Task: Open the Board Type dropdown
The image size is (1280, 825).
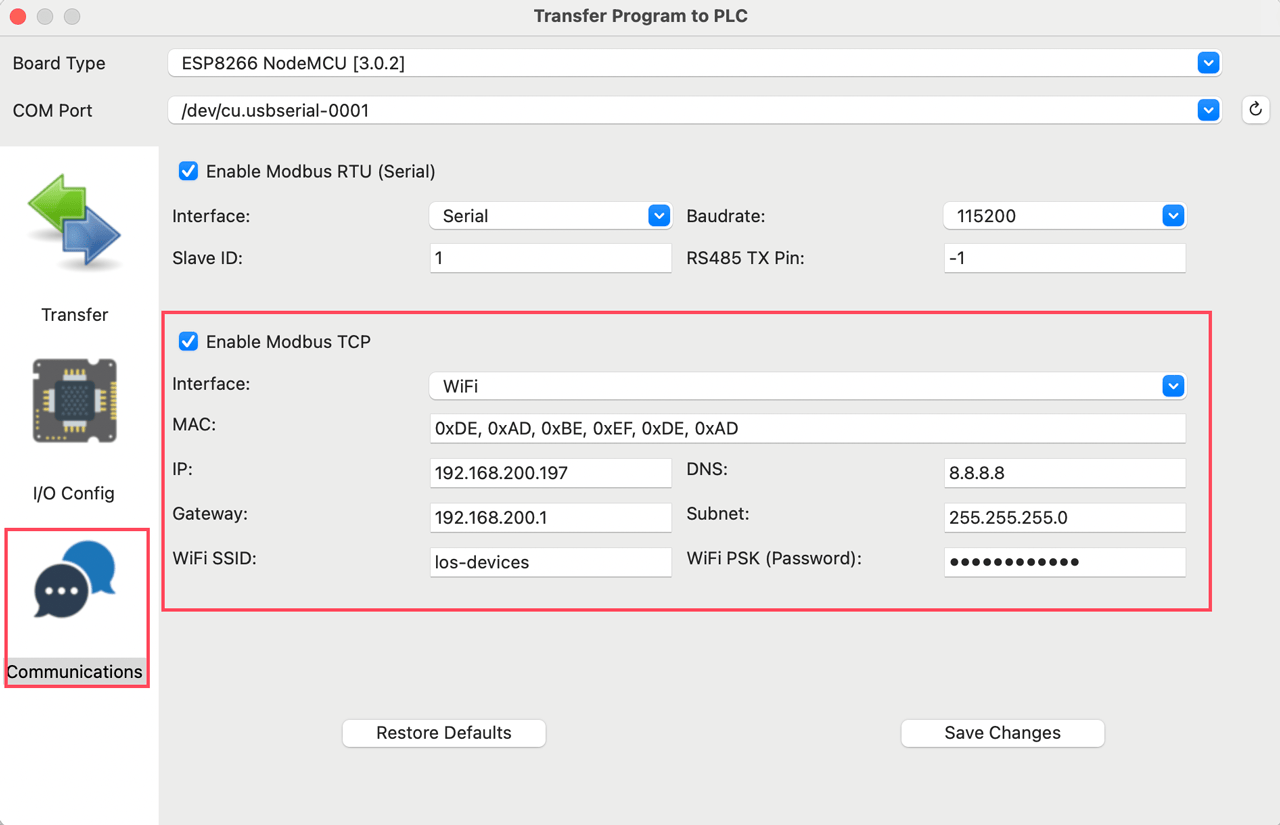Action: point(1208,62)
